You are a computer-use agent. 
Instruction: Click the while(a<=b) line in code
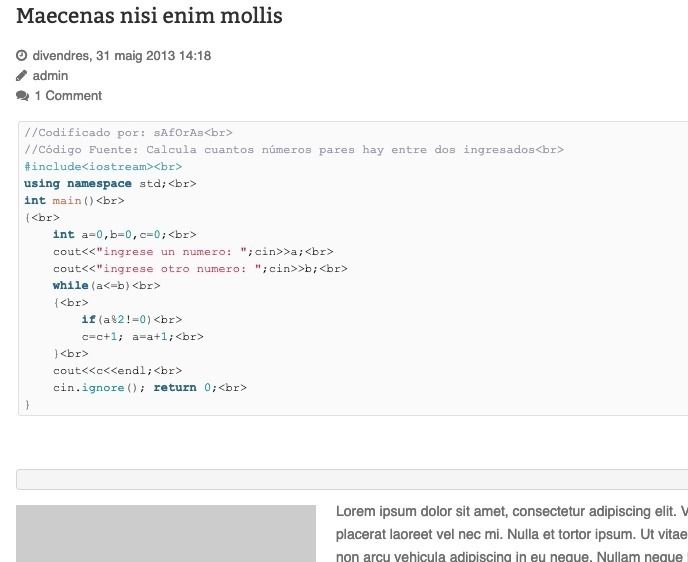point(107,286)
